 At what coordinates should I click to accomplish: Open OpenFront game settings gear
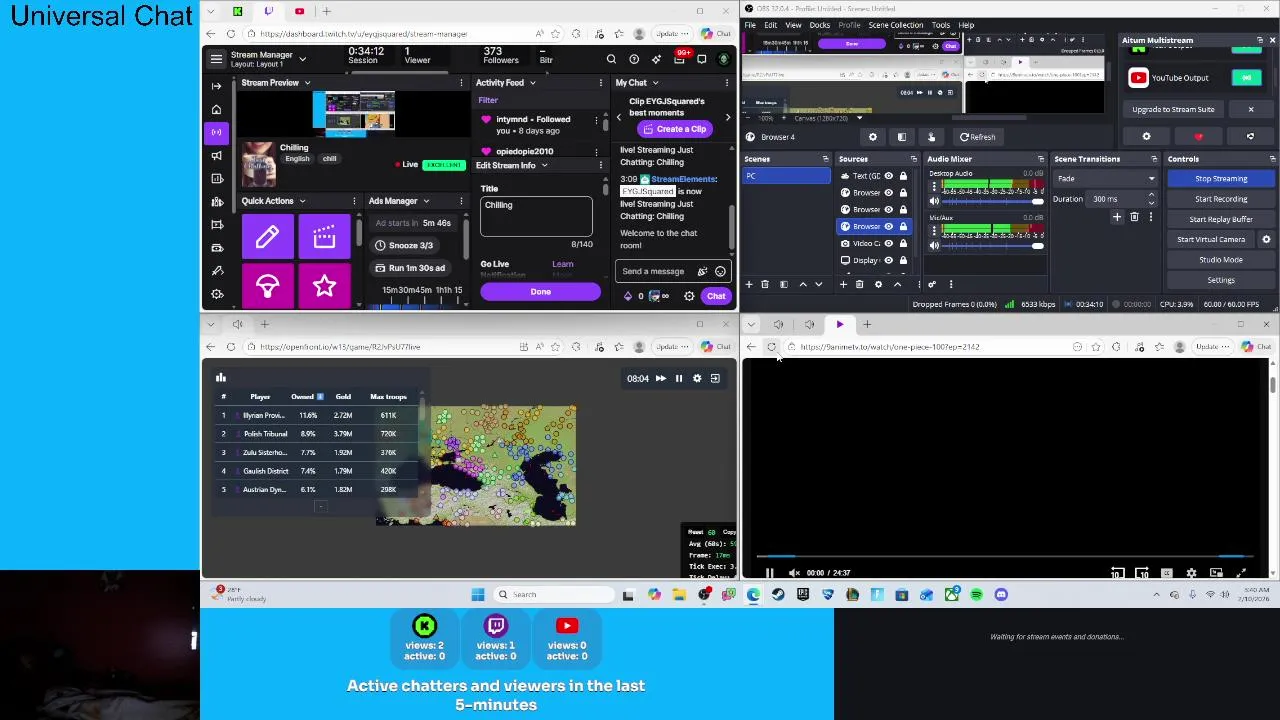point(697,378)
